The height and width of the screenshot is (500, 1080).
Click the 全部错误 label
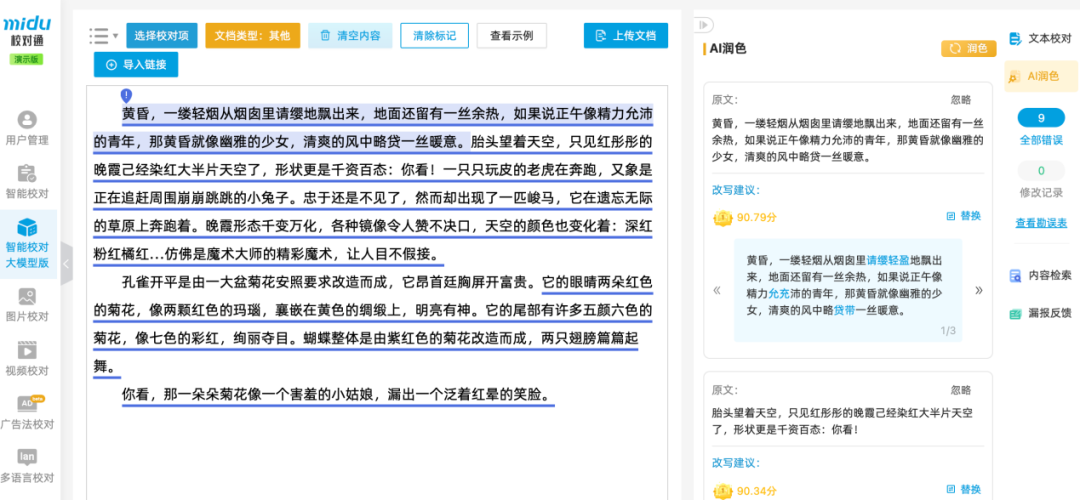[1041, 141]
